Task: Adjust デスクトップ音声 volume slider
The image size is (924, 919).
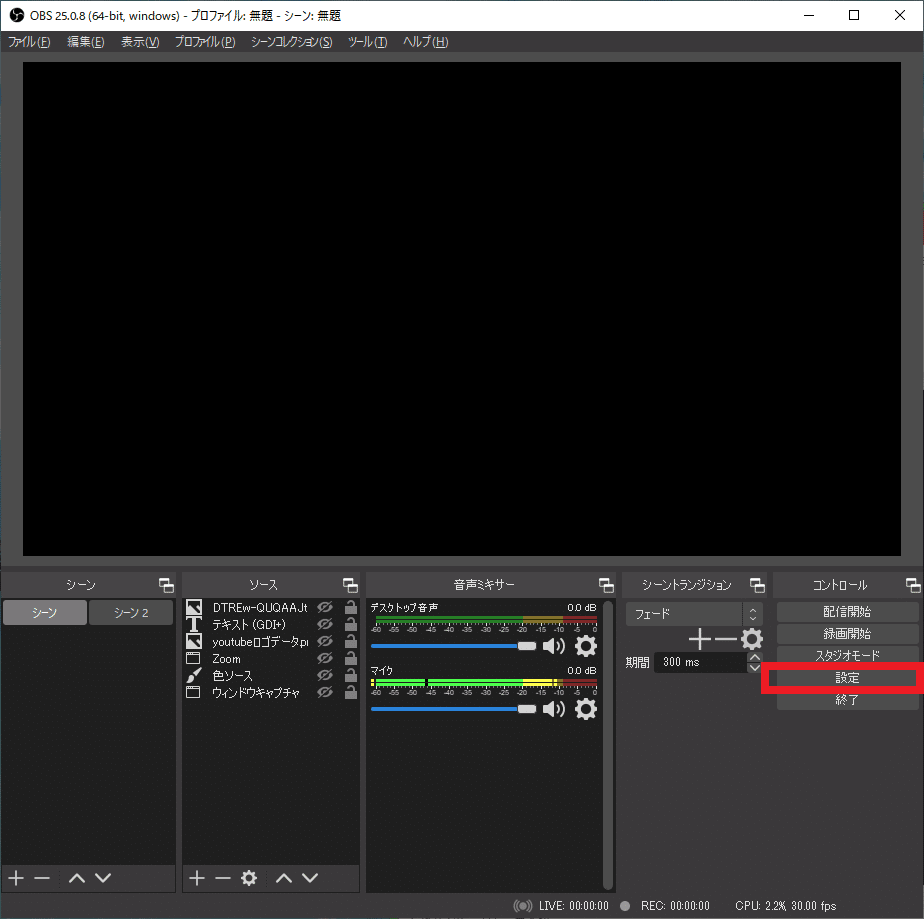Action: pos(453,646)
